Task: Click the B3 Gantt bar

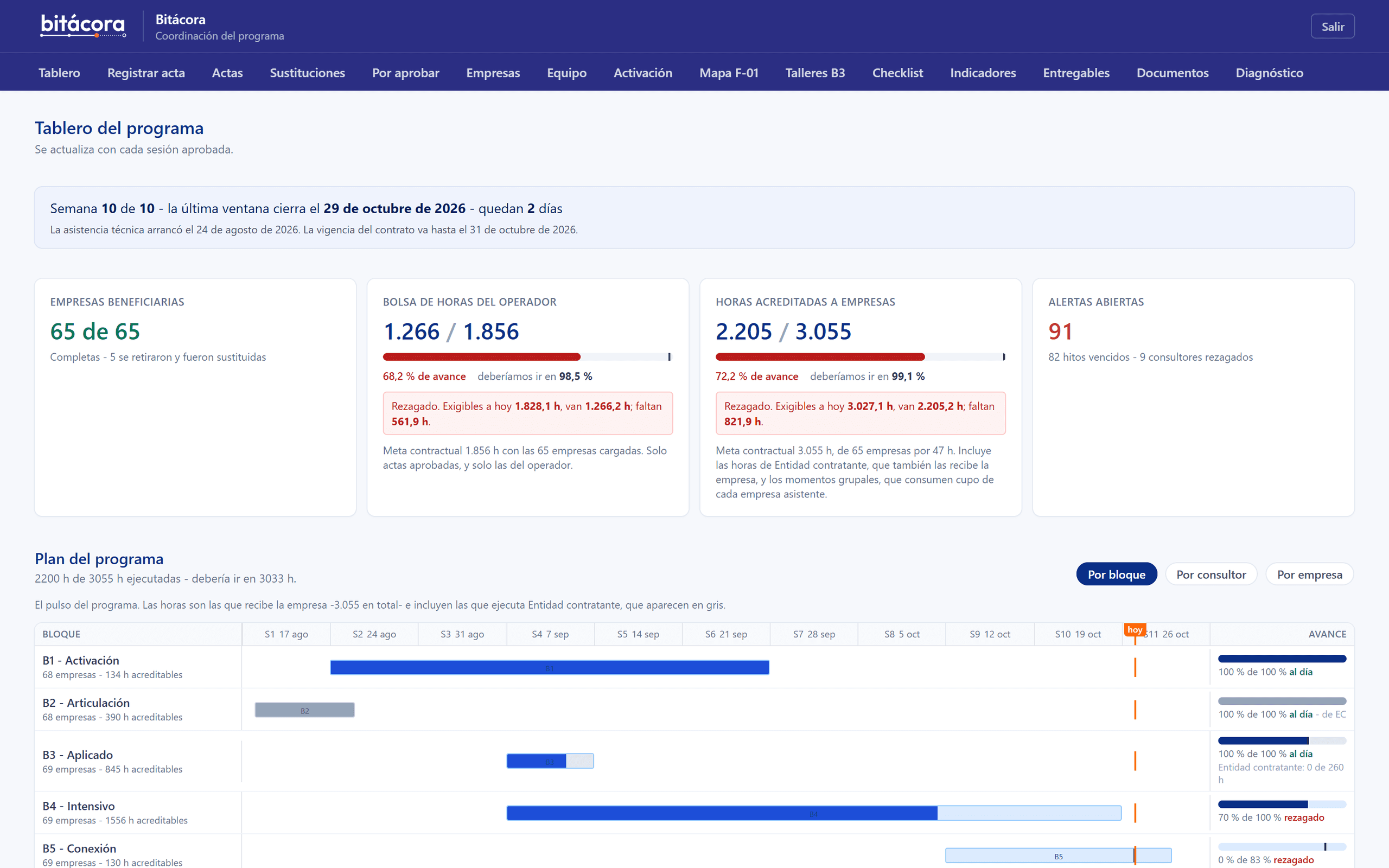Action: coord(550,761)
